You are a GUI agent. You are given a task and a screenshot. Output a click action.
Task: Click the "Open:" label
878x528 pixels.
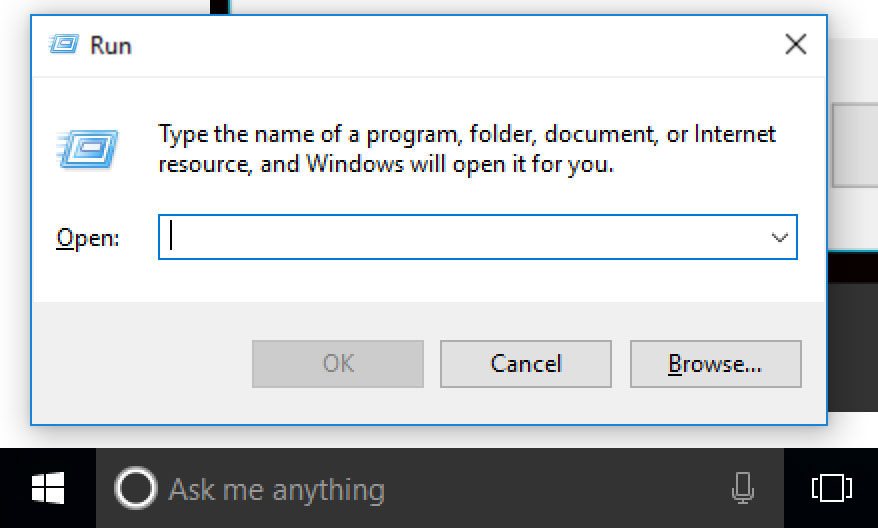click(87, 239)
